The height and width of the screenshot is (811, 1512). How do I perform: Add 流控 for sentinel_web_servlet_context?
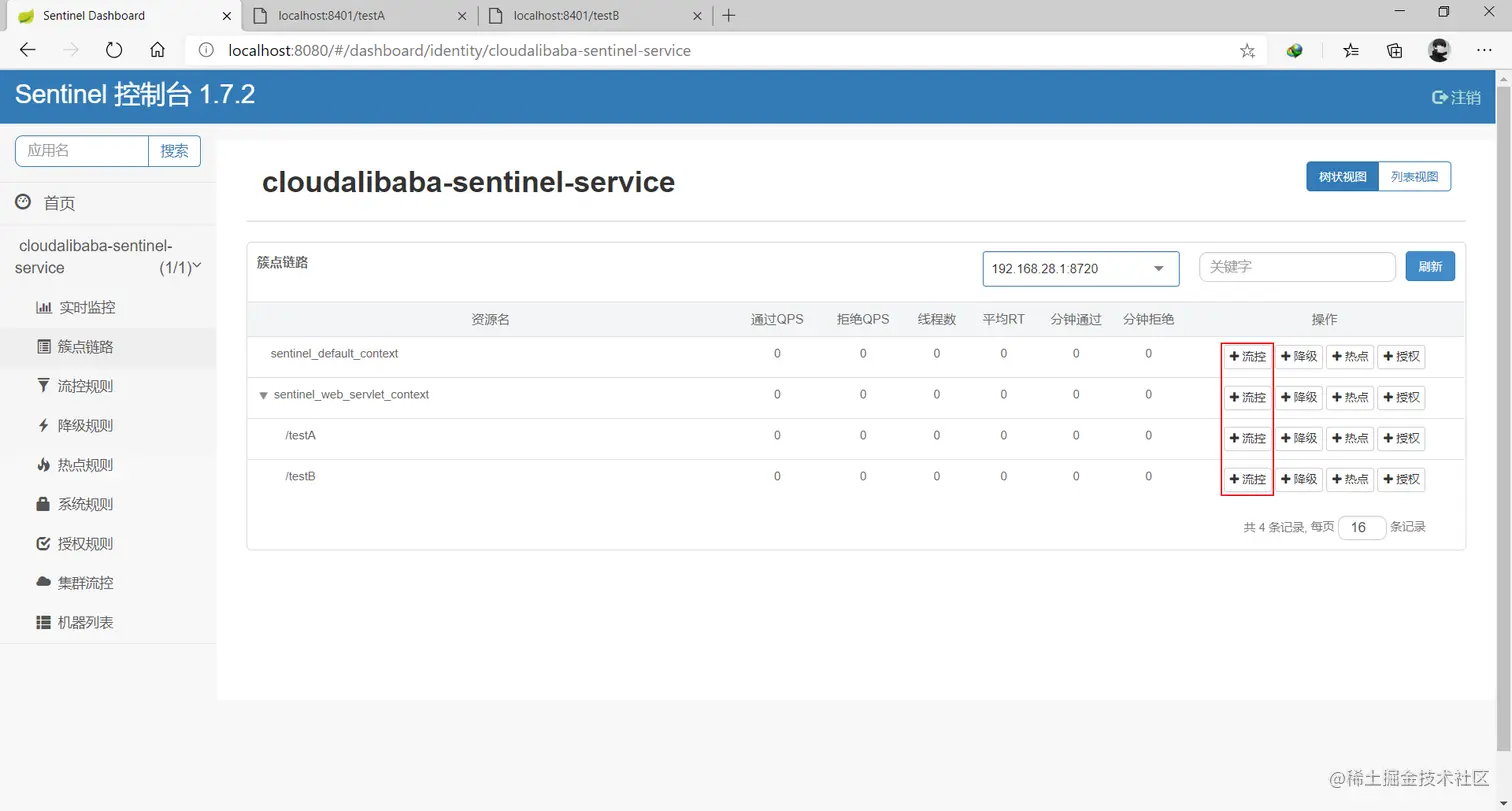tap(1247, 397)
